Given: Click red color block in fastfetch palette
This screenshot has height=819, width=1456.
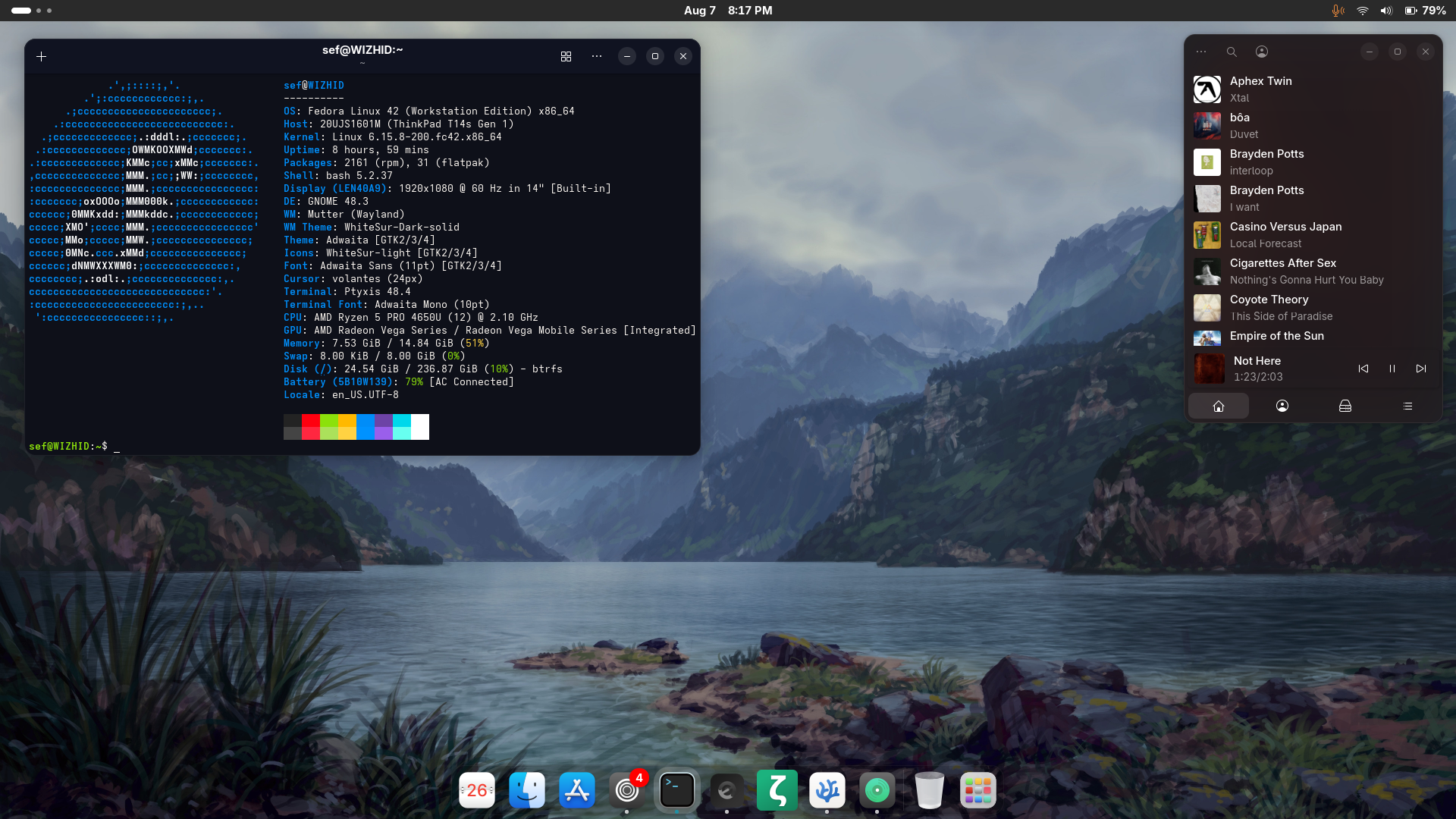Looking at the screenshot, I should click(x=311, y=427).
